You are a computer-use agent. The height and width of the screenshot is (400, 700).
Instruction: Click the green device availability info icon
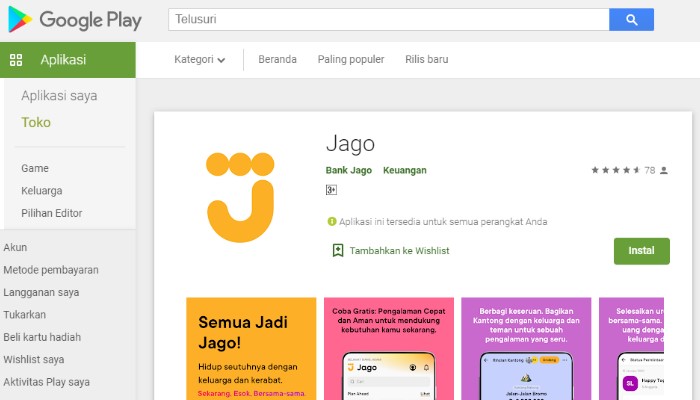332,221
